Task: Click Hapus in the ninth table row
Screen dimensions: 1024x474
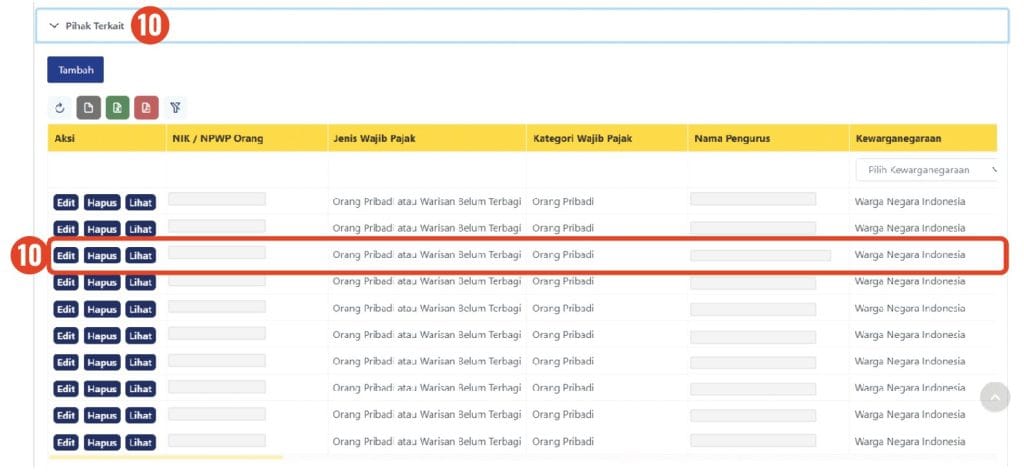Action: (102, 415)
